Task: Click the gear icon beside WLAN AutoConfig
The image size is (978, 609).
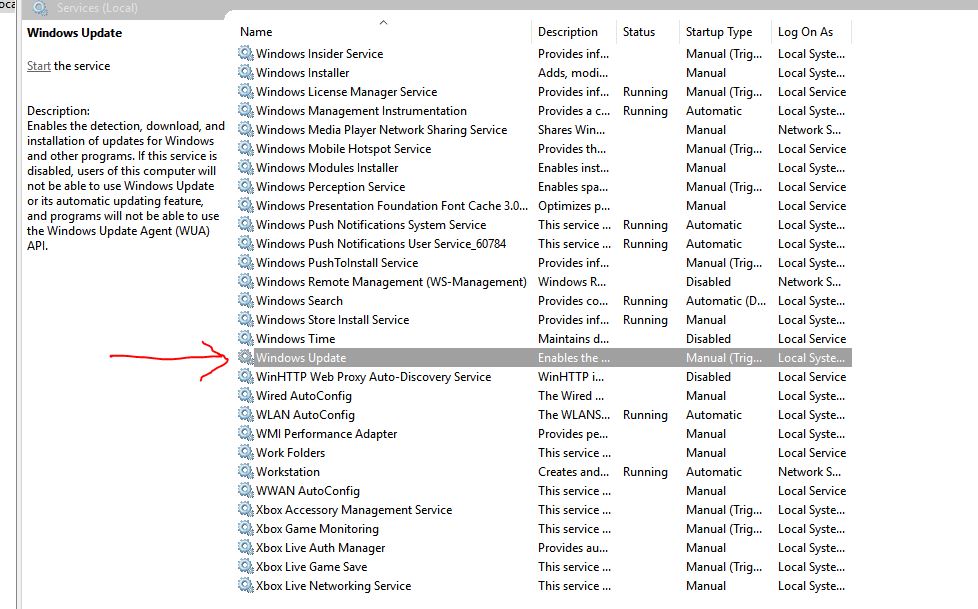Action: [246, 414]
